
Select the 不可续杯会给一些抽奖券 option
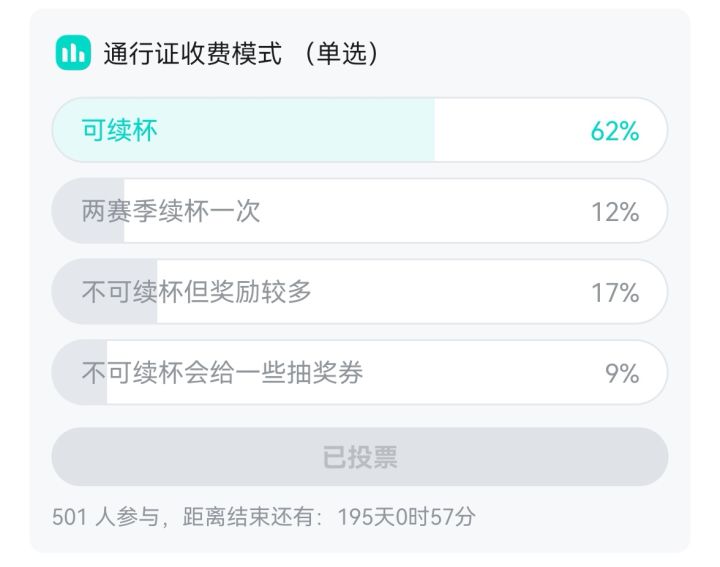coord(222,373)
